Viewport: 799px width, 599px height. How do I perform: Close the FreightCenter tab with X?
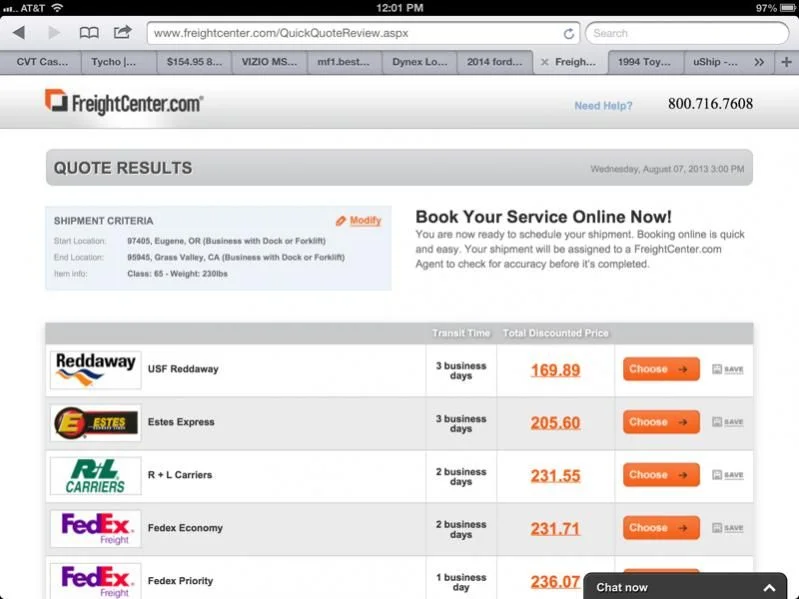[544, 62]
